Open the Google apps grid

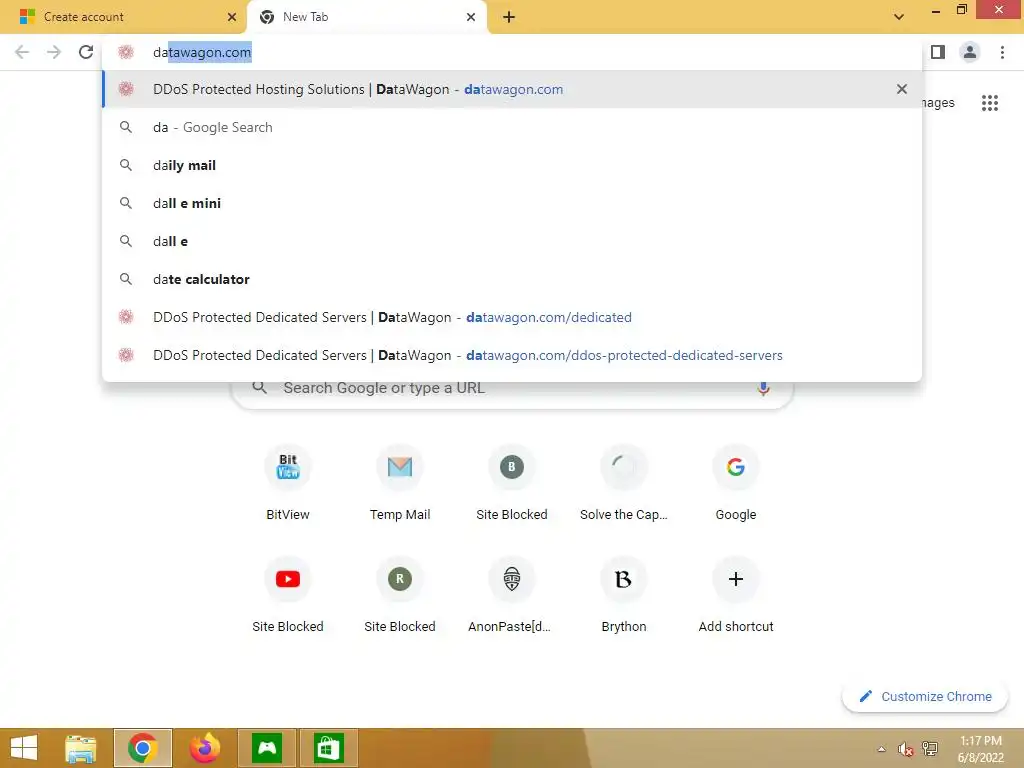(x=990, y=103)
